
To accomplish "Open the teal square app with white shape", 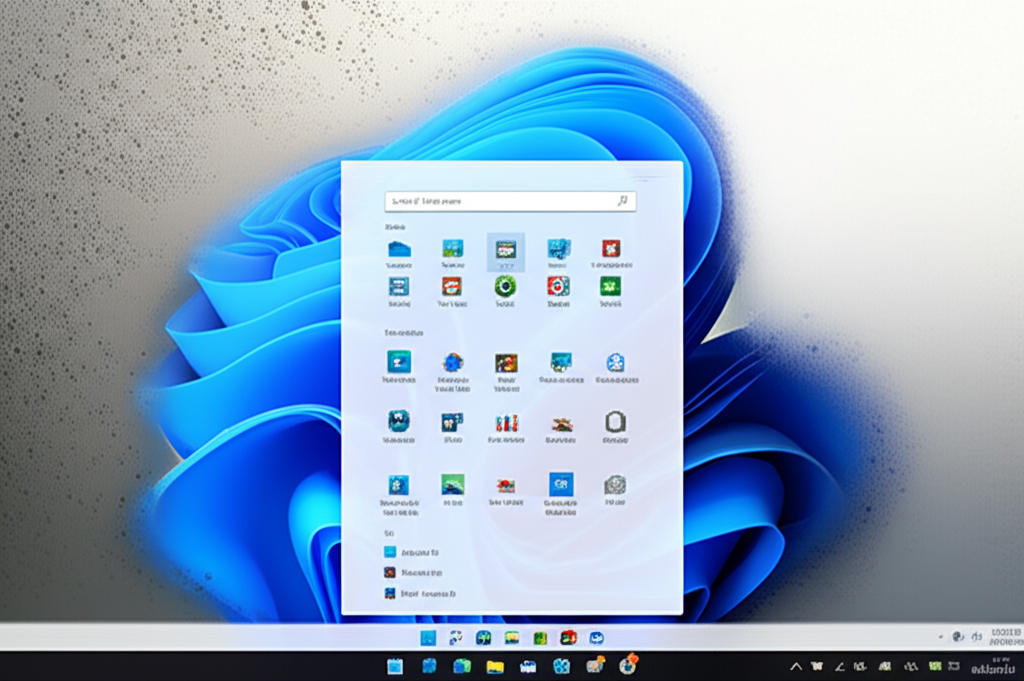I will tap(399, 362).
